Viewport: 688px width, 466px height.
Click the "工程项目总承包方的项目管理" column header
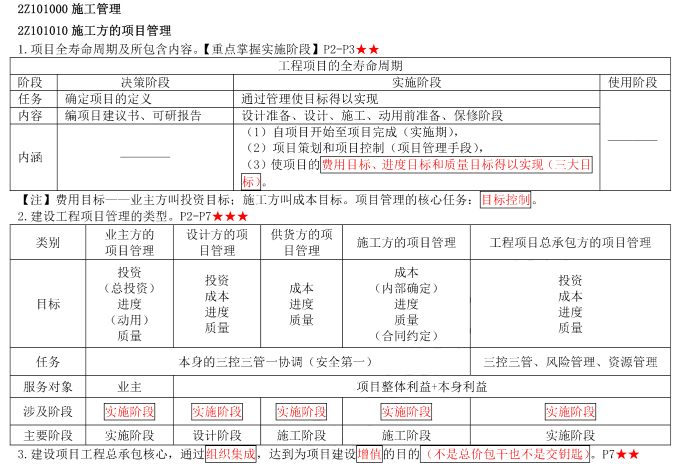[x=570, y=243]
